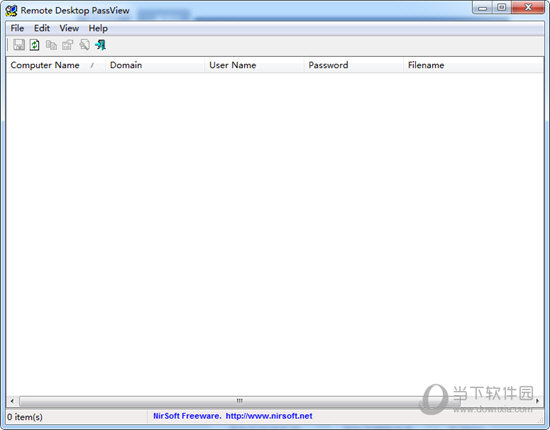Click the Refresh toolbar icon
The width and height of the screenshot is (550, 430).
(34, 45)
